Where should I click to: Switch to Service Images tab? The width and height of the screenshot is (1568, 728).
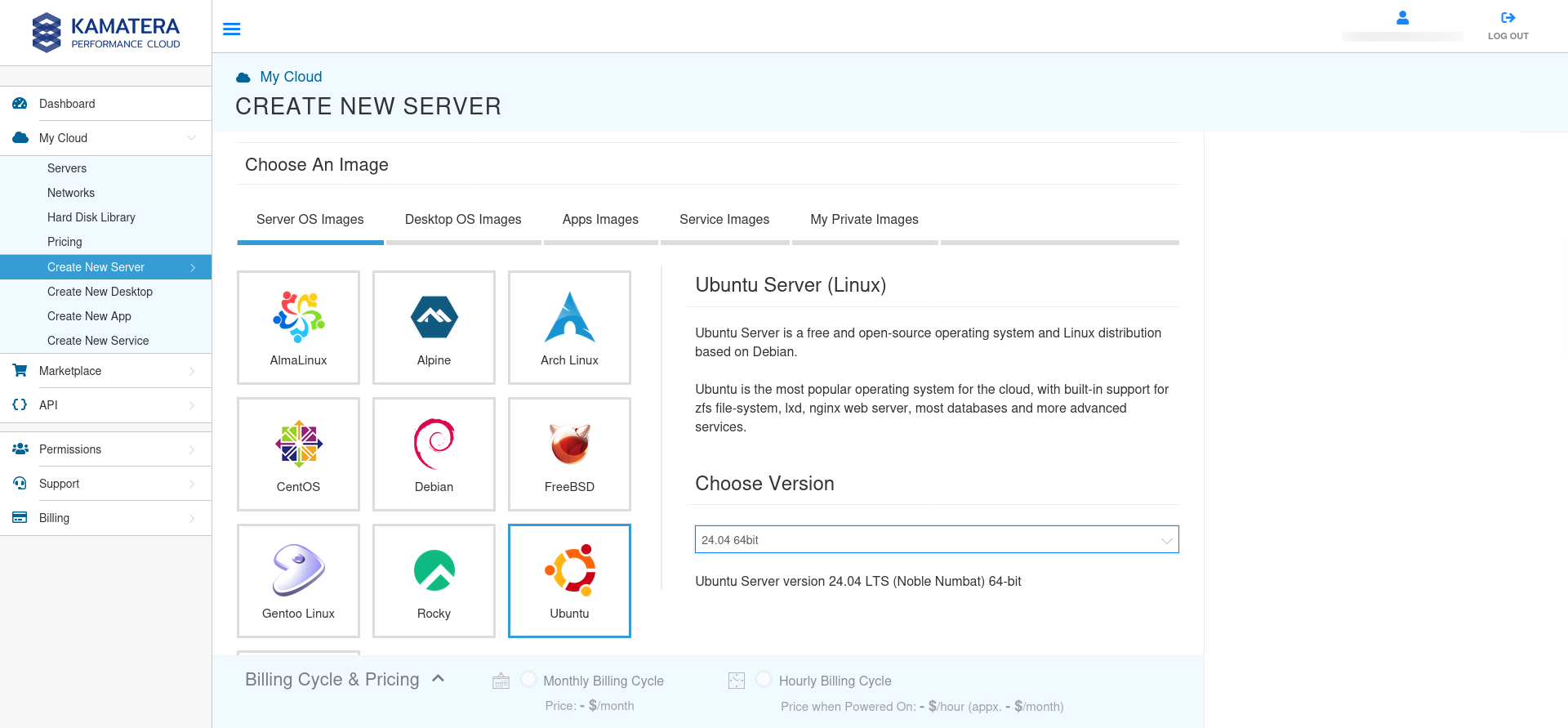click(724, 220)
